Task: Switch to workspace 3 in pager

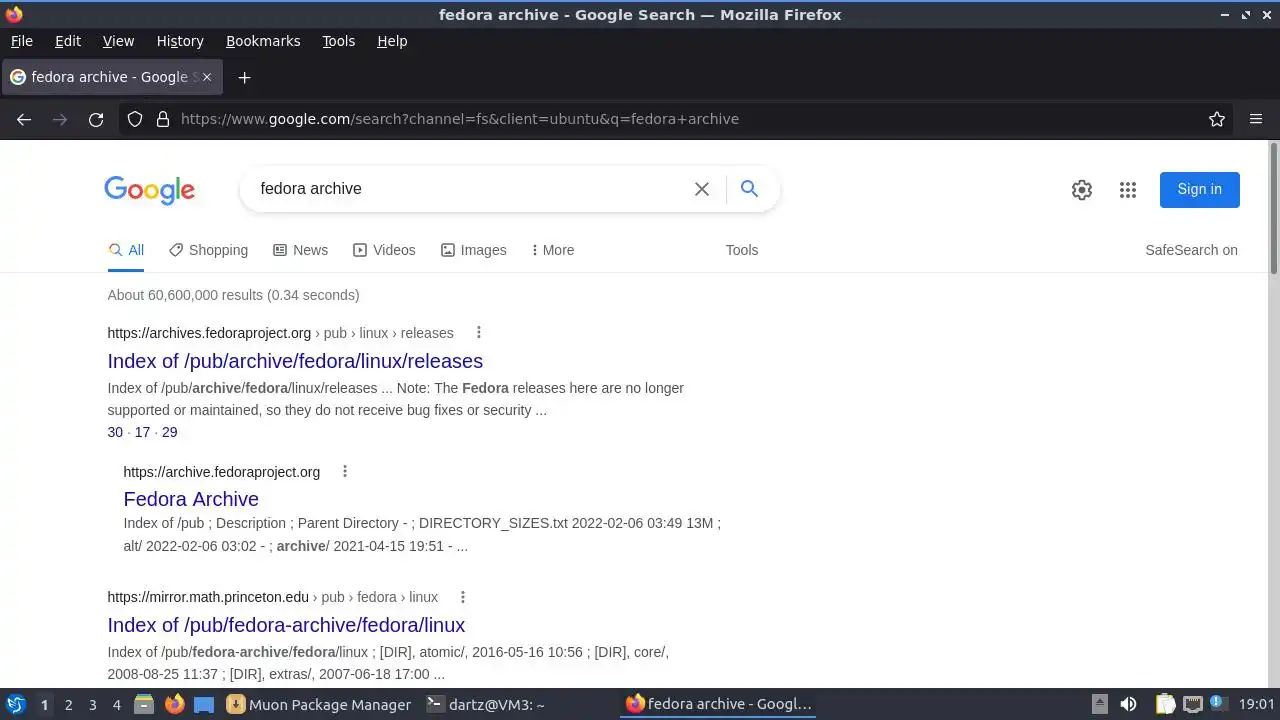Action: coord(92,704)
